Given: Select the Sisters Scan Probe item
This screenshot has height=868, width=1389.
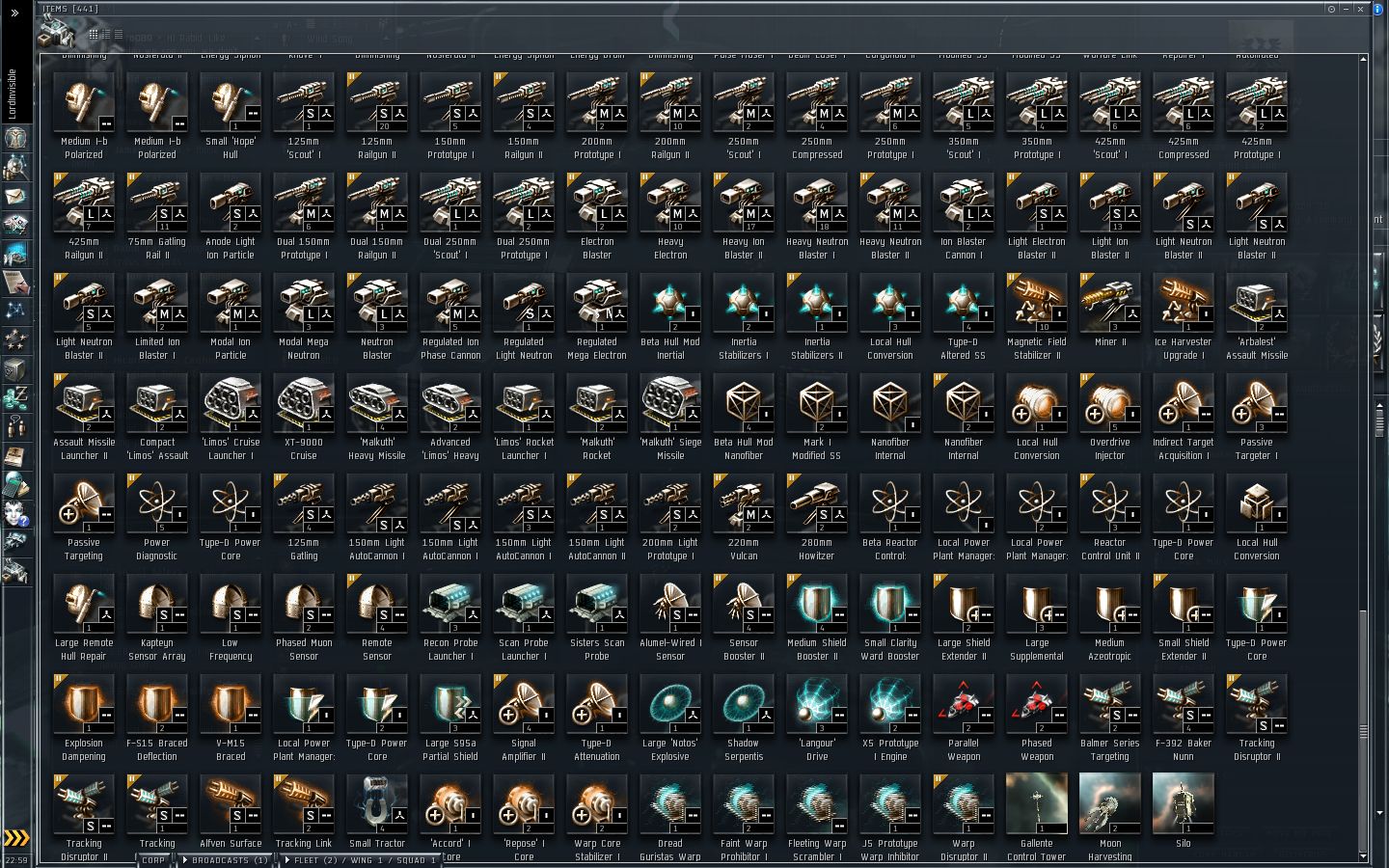Looking at the screenshot, I should click(x=597, y=605).
